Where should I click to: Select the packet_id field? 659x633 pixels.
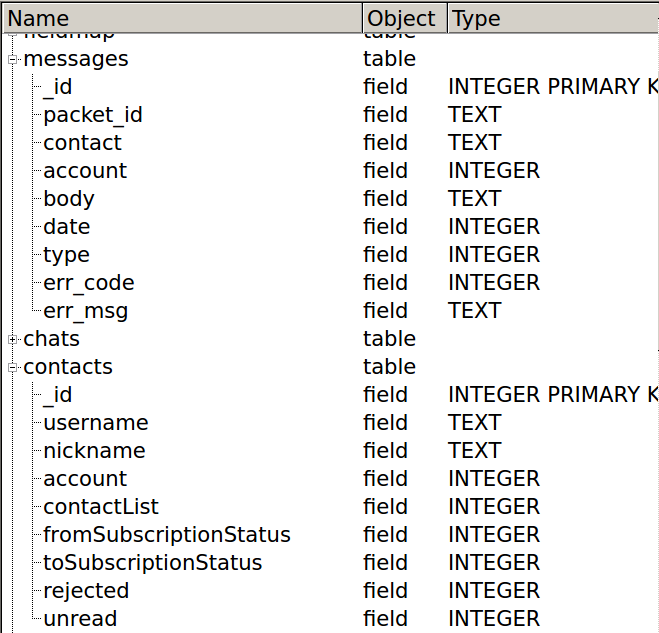(x=93, y=115)
